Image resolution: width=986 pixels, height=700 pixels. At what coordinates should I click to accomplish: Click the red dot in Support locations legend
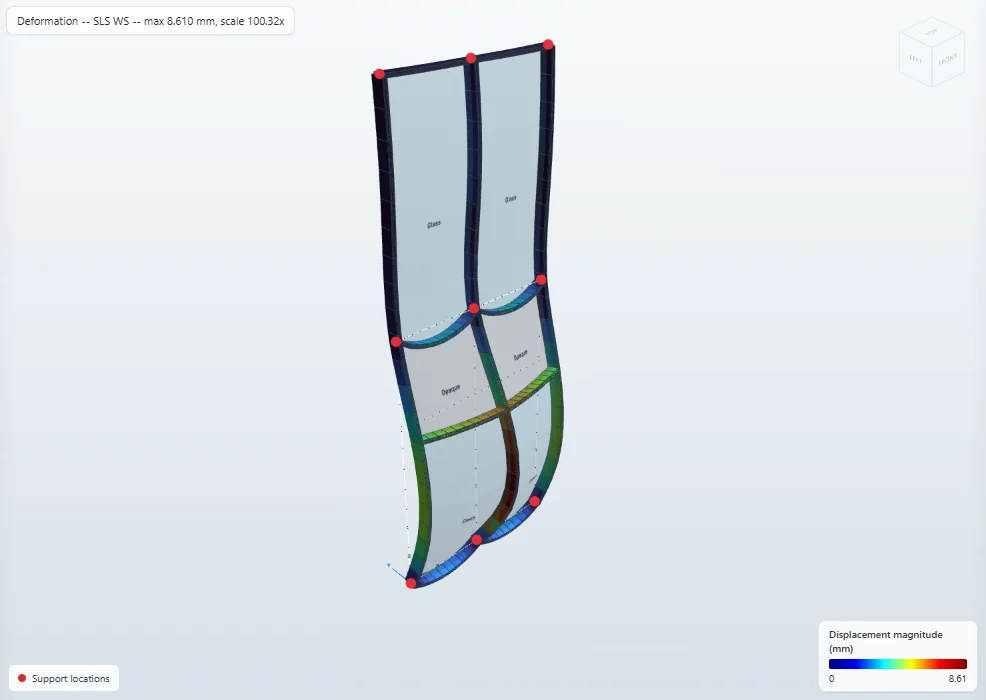coord(22,678)
